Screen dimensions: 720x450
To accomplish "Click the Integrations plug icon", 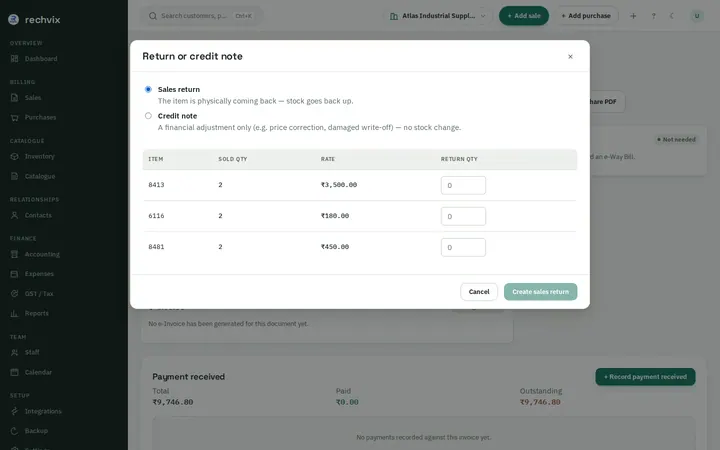I will (x=15, y=411).
